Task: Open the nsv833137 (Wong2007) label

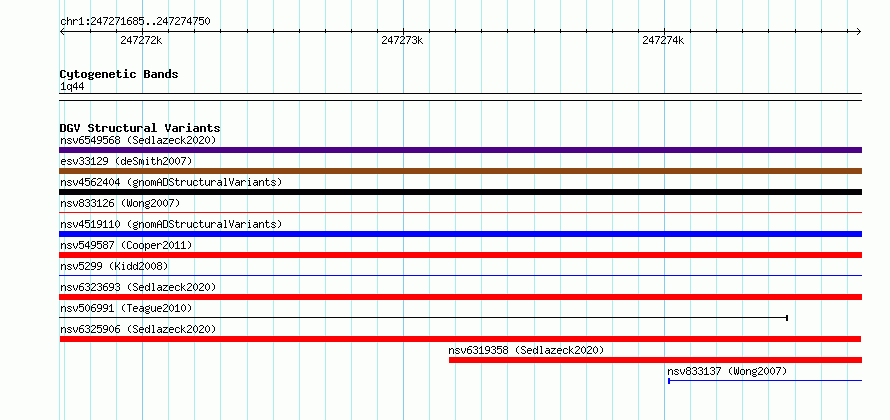Action: [x=727, y=371]
